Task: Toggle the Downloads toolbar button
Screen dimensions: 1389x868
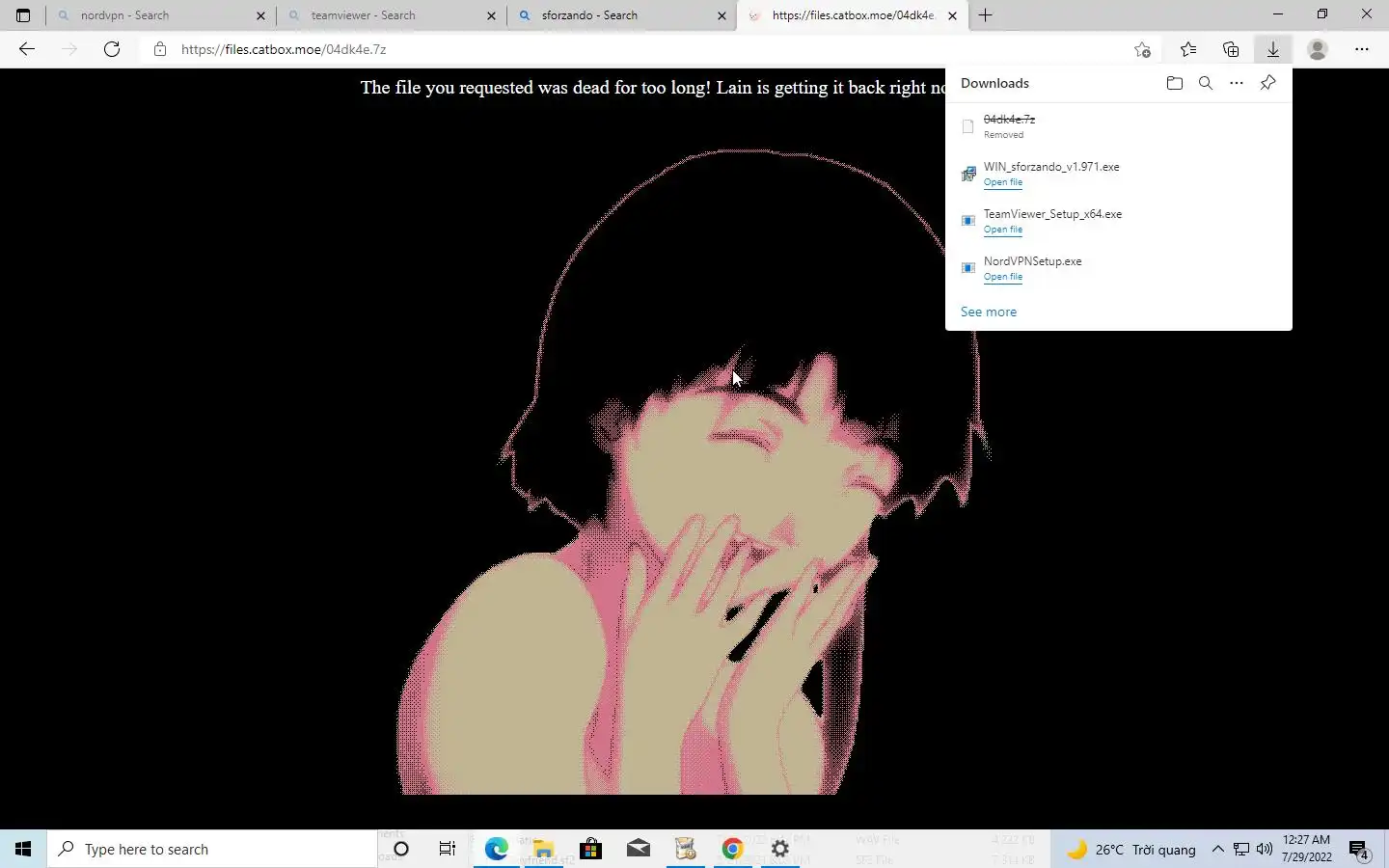Action: click(x=1273, y=49)
